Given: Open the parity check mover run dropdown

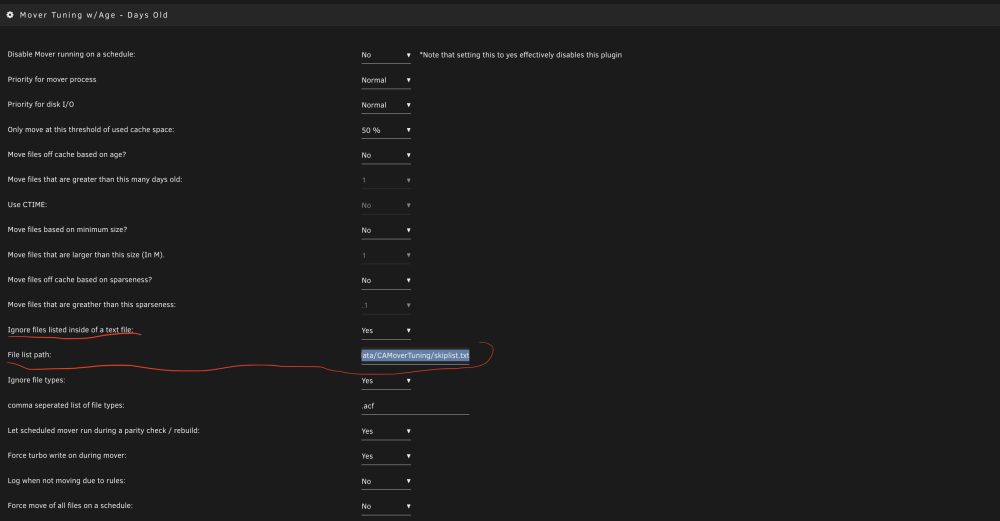Looking at the screenshot, I should pos(386,431).
